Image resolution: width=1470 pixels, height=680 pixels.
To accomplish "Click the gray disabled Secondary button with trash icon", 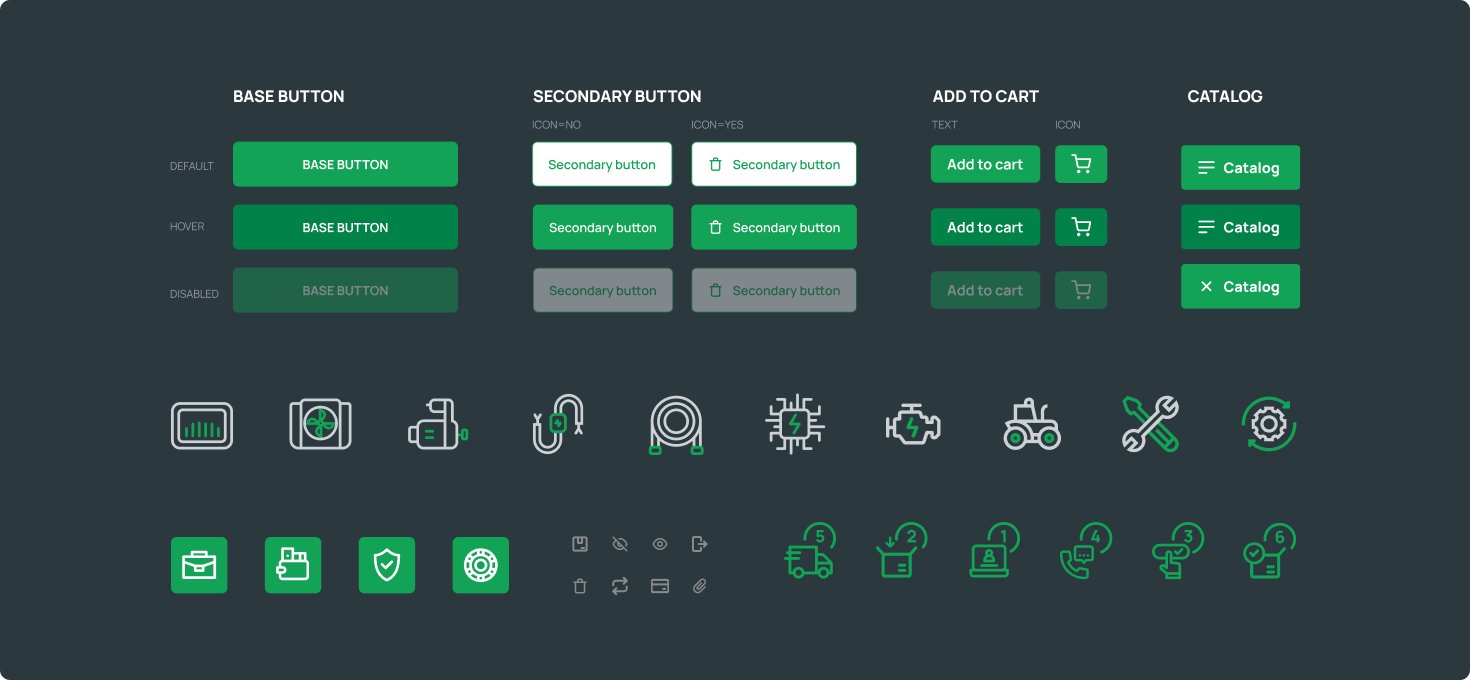I will tap(774, 290).
